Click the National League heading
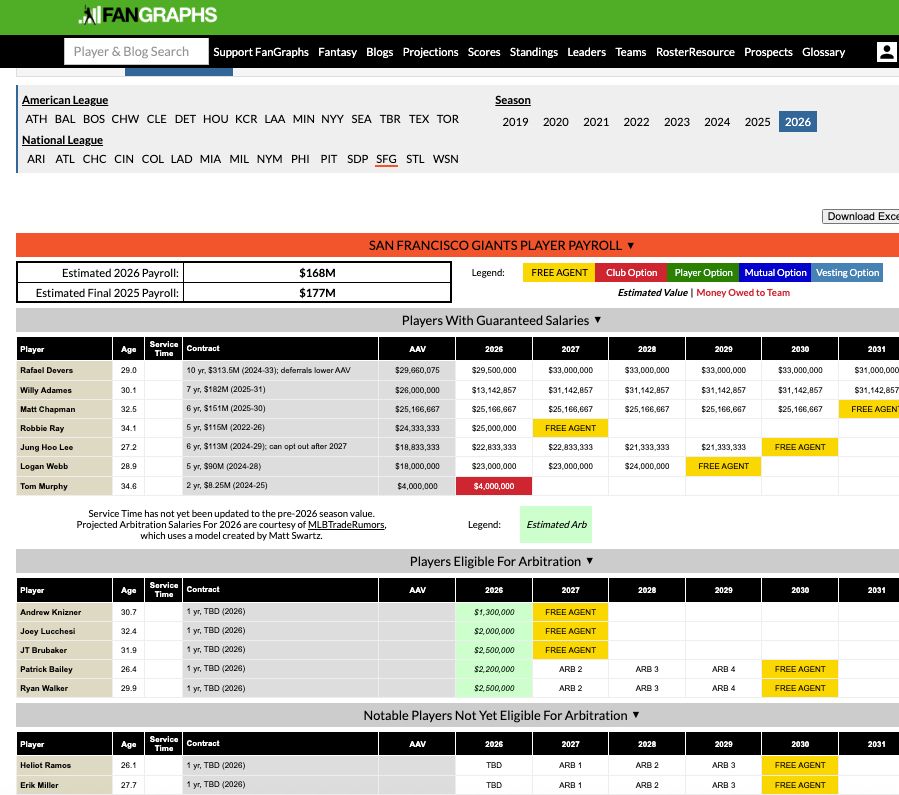 coord(62,140)
